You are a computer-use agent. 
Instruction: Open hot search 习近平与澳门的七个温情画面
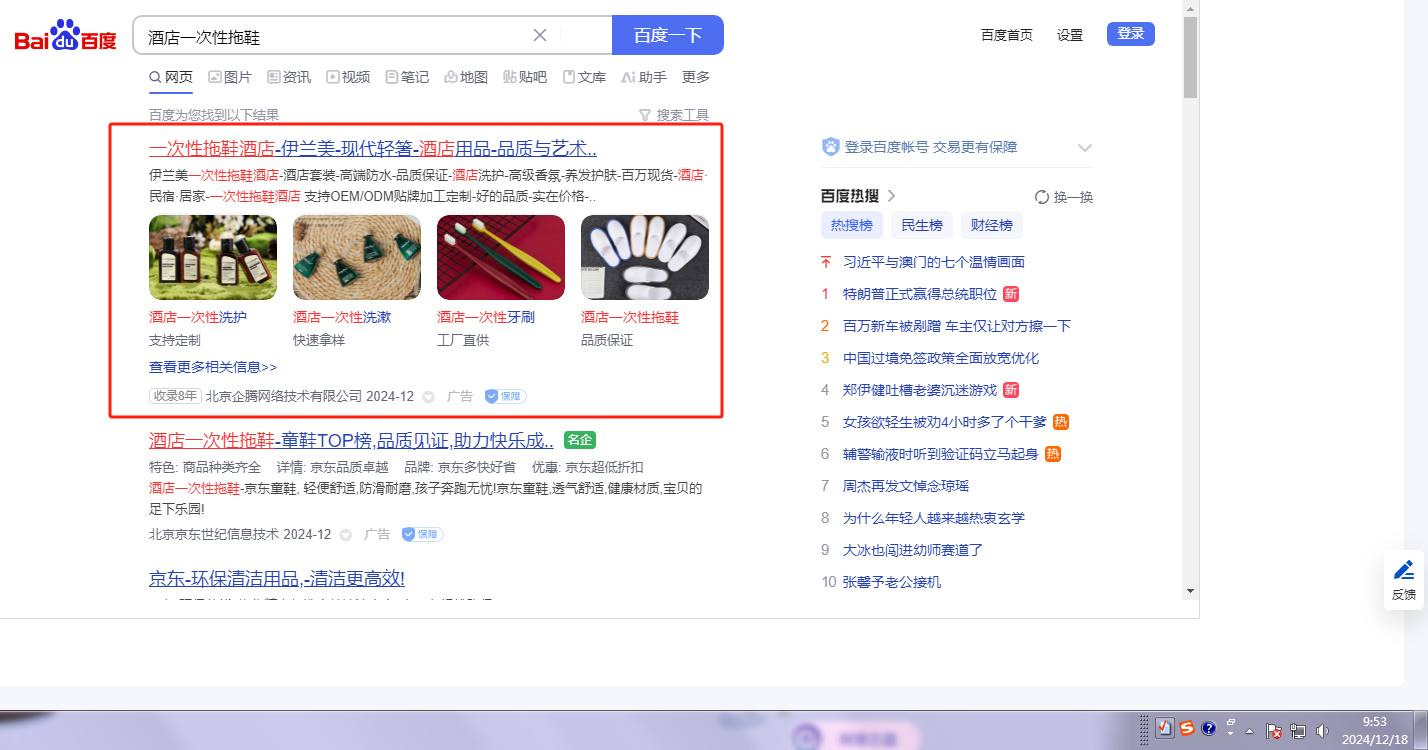pyautogui.click(x=934, y=262)
